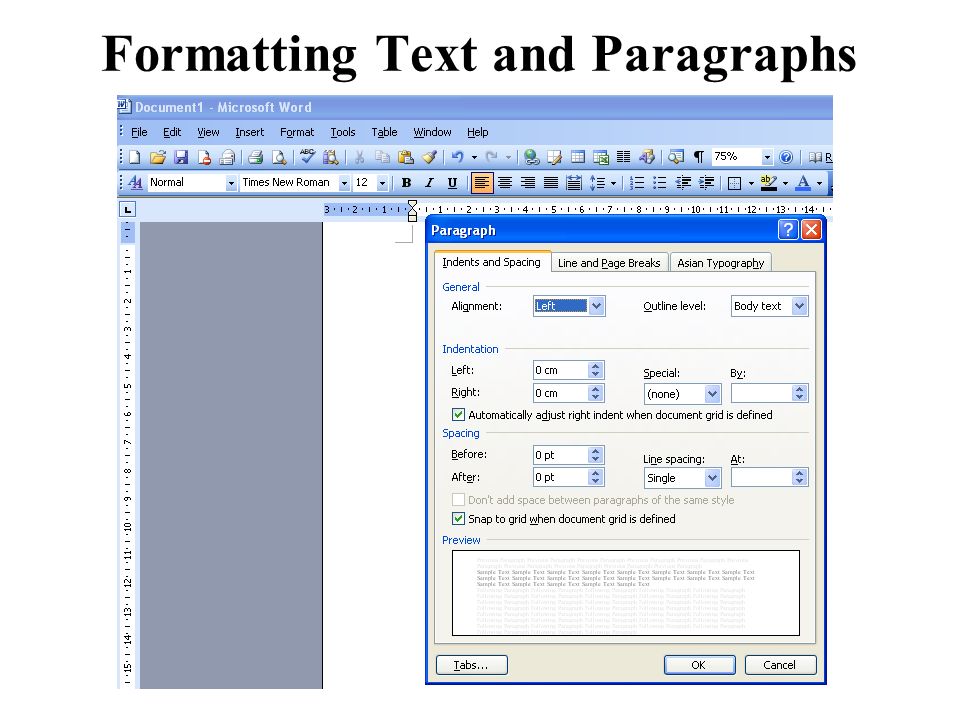Open the Tools menu
This screenshot has height=720, width=960.
[343, 132]
